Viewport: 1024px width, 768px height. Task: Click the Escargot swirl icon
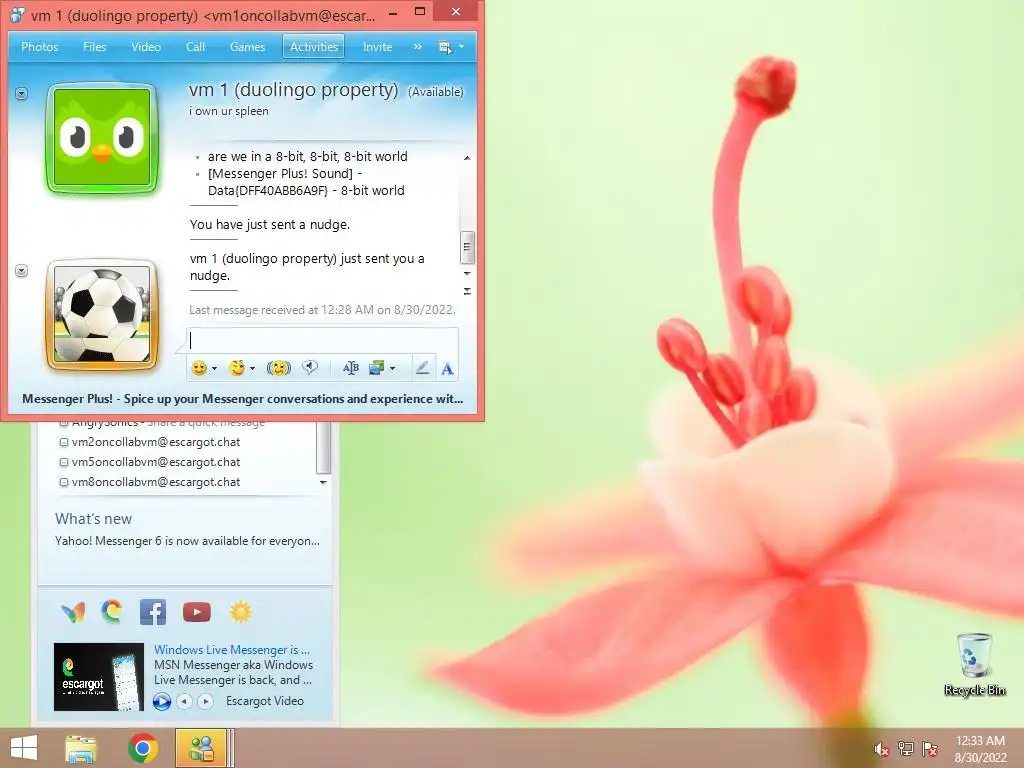112,611
